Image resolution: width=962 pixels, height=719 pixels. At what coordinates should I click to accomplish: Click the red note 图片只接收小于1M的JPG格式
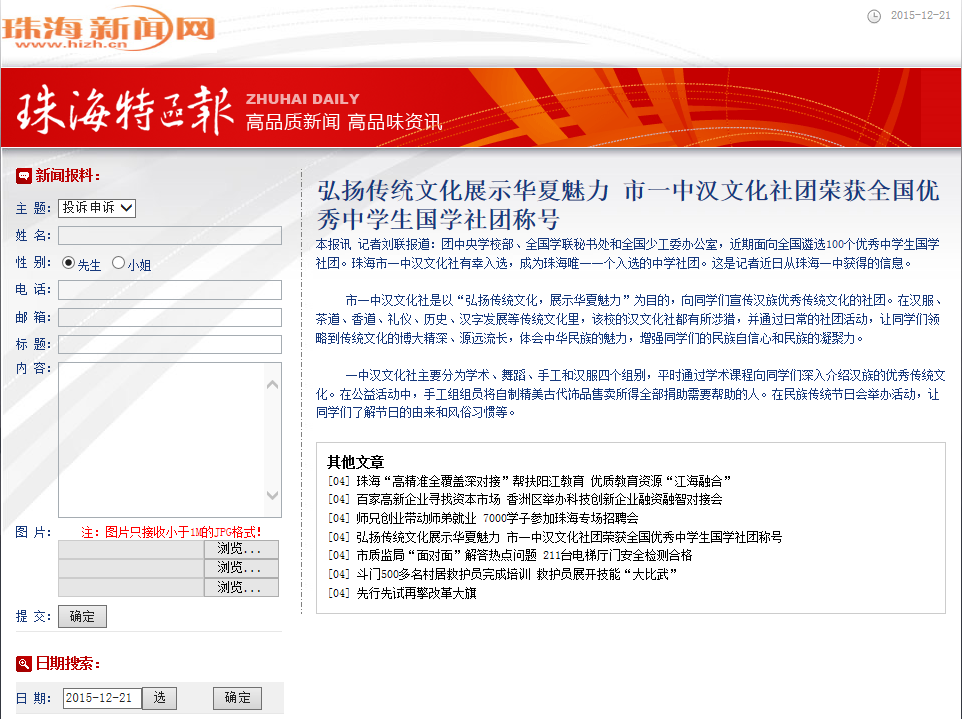coord(171,532)
